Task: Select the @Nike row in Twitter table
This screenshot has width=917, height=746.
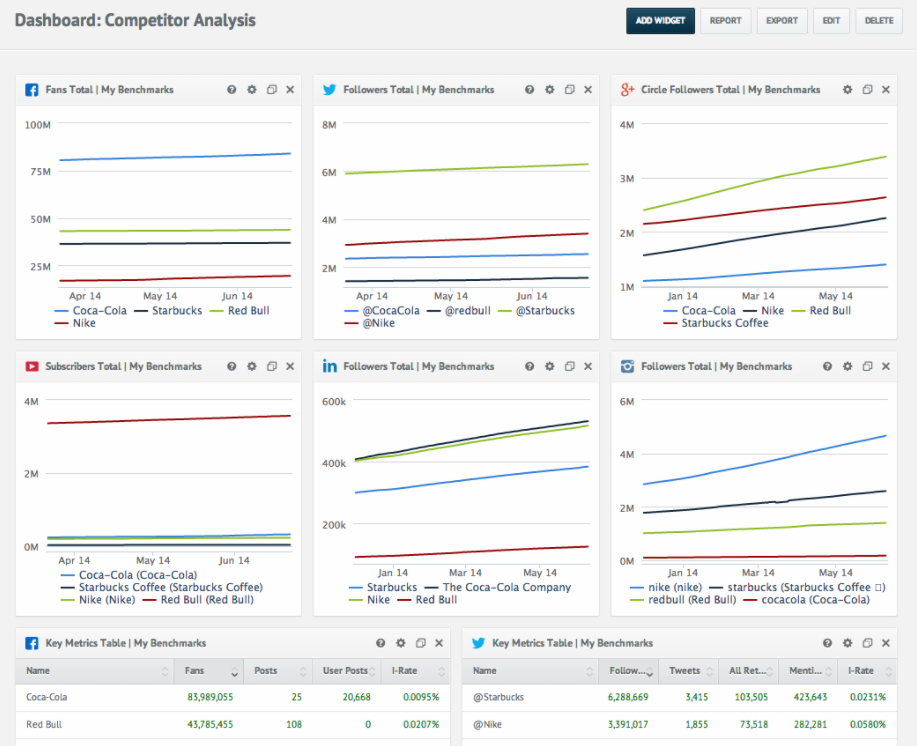Action: click(680, 725)
